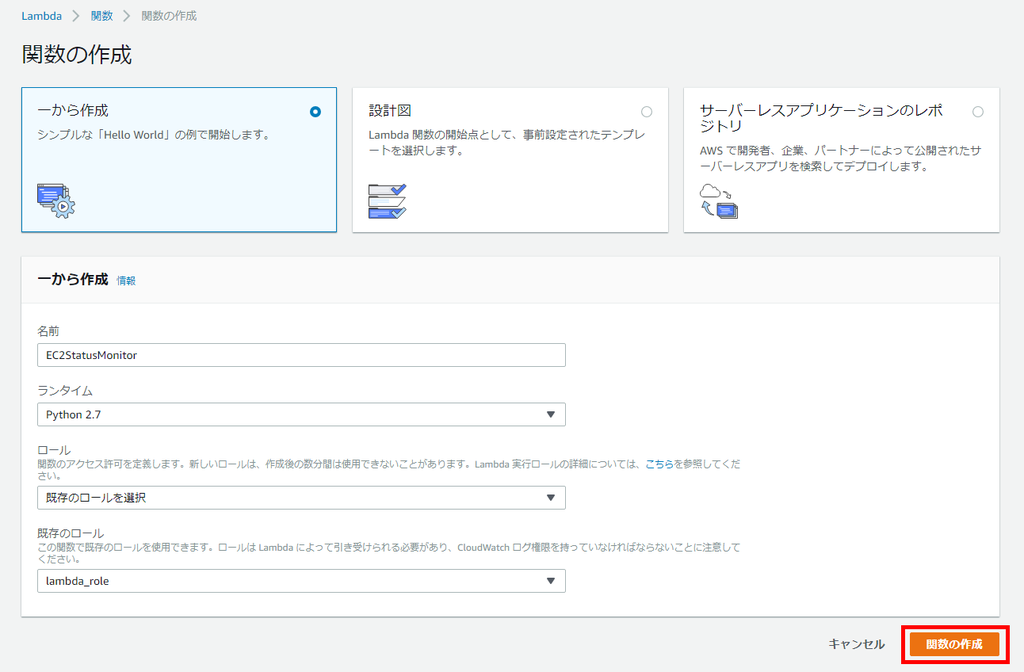
Task: Click the orange 関数の作成 button
Action: [954, 645]
